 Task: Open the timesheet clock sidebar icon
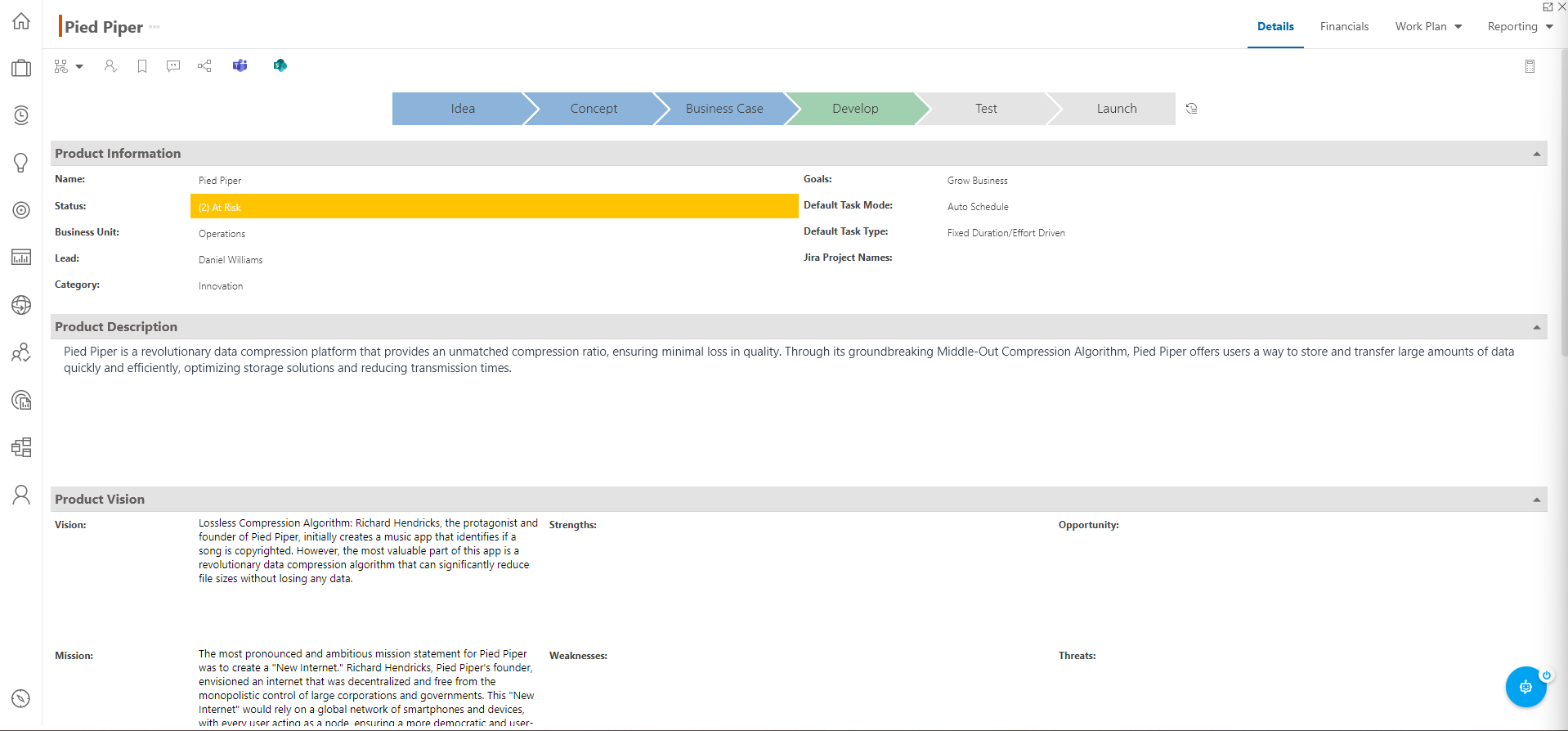21,115
